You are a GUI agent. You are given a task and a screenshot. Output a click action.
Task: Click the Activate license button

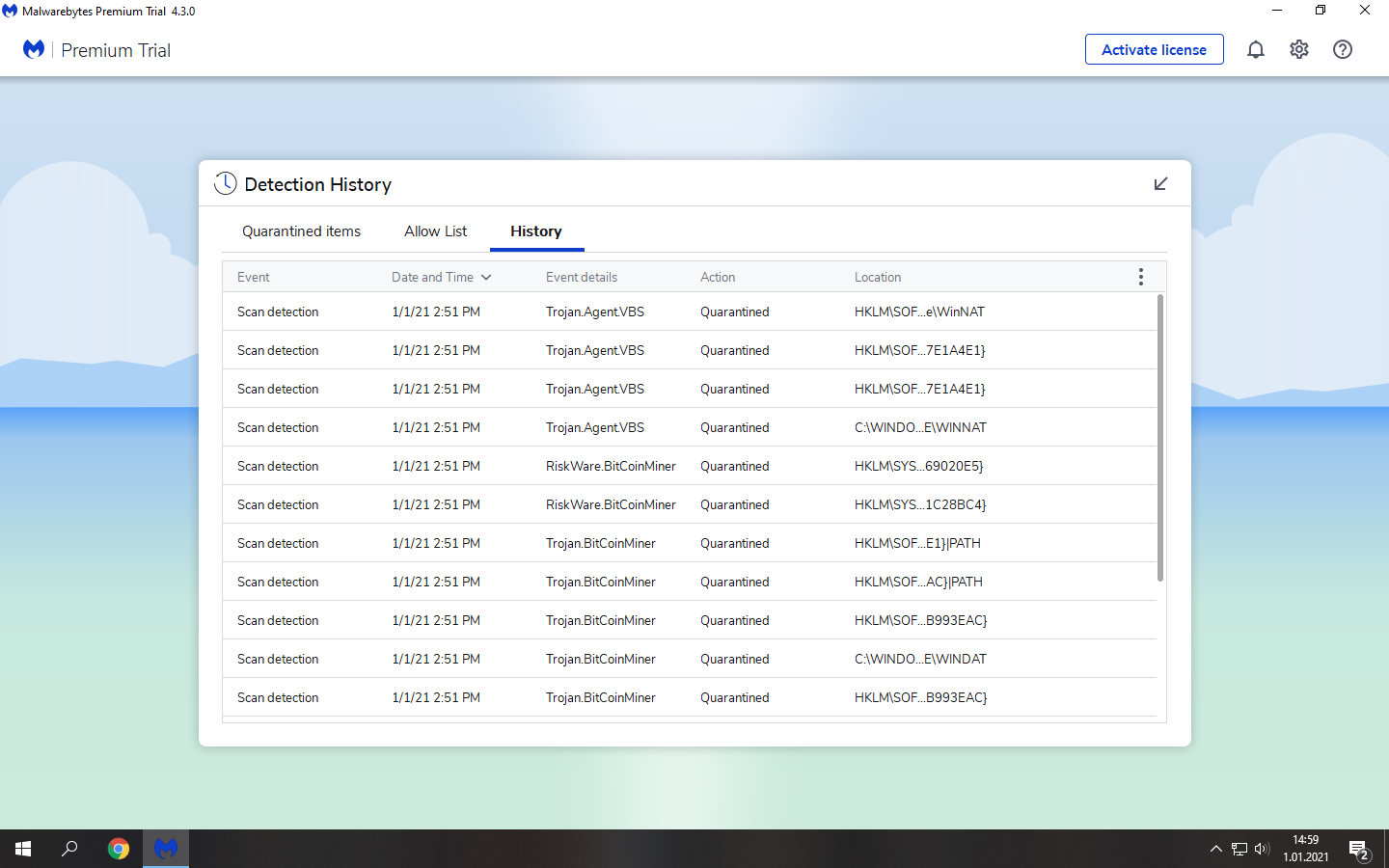click(x=1154, y=49)
